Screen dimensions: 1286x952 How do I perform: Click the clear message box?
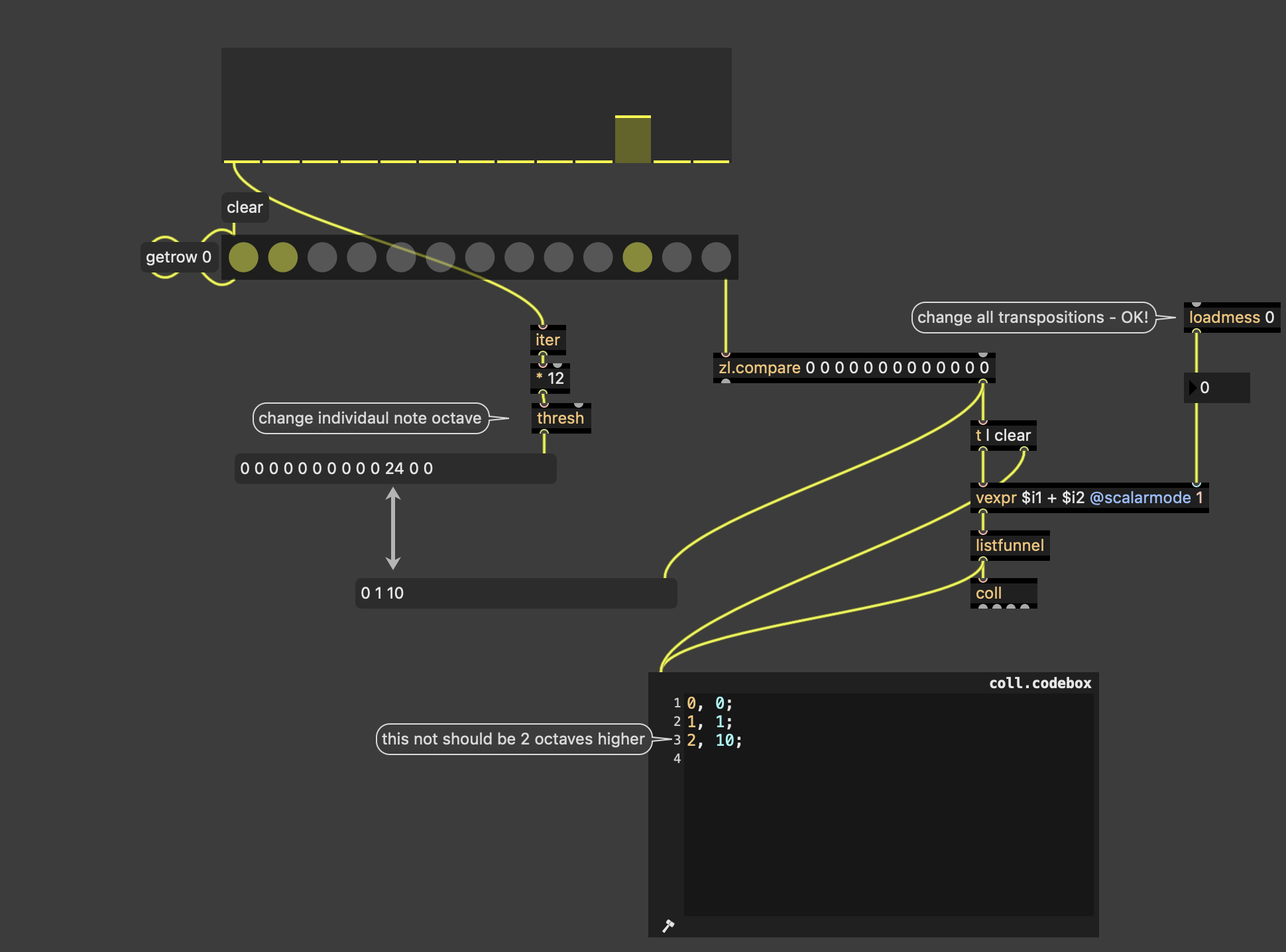[x=245, y=208]
